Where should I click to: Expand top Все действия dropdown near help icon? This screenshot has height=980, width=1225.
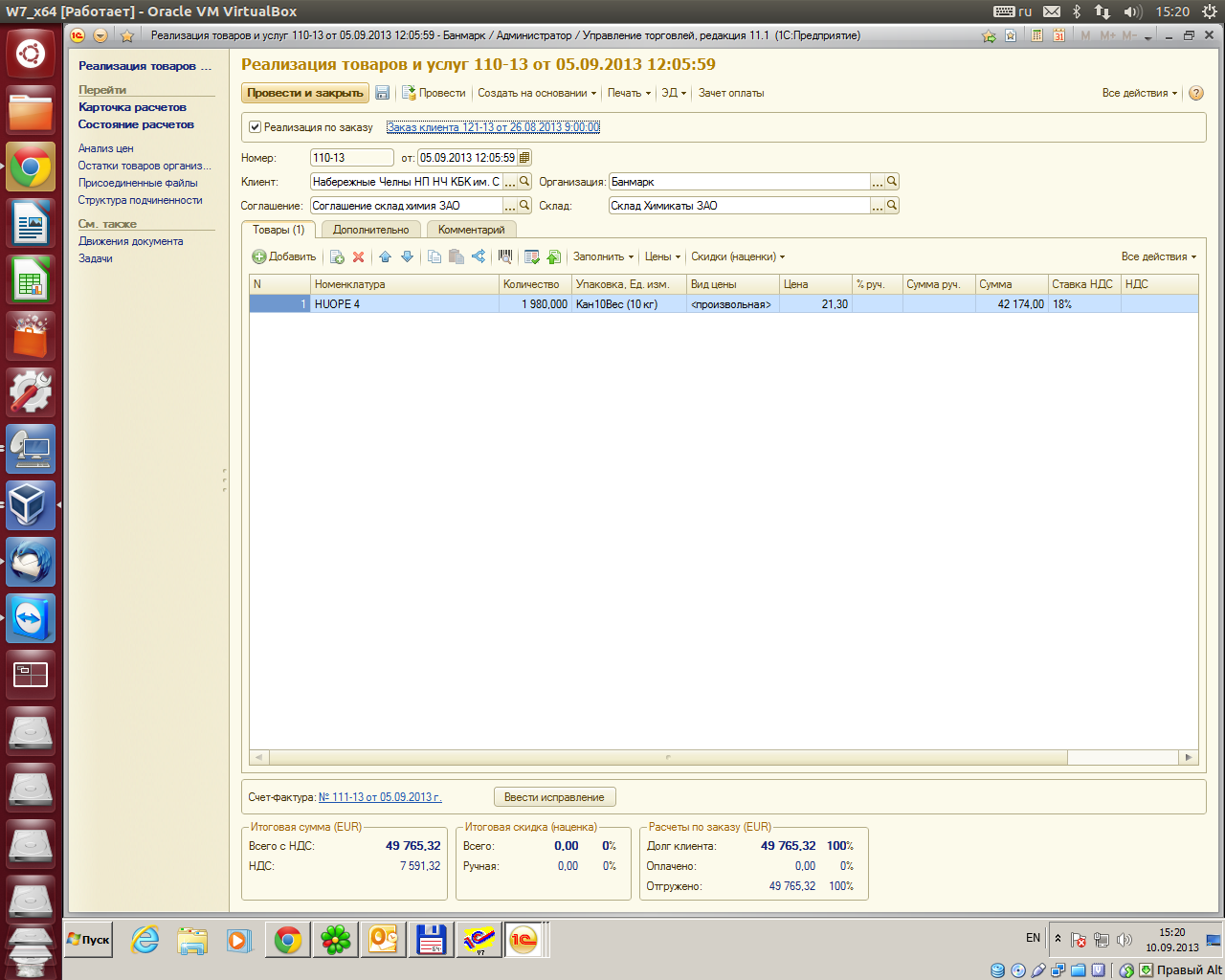1140,93
